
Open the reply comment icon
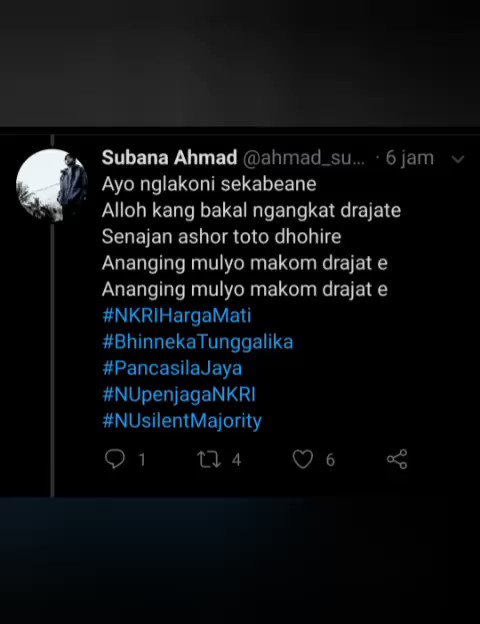tap(115, 459)
